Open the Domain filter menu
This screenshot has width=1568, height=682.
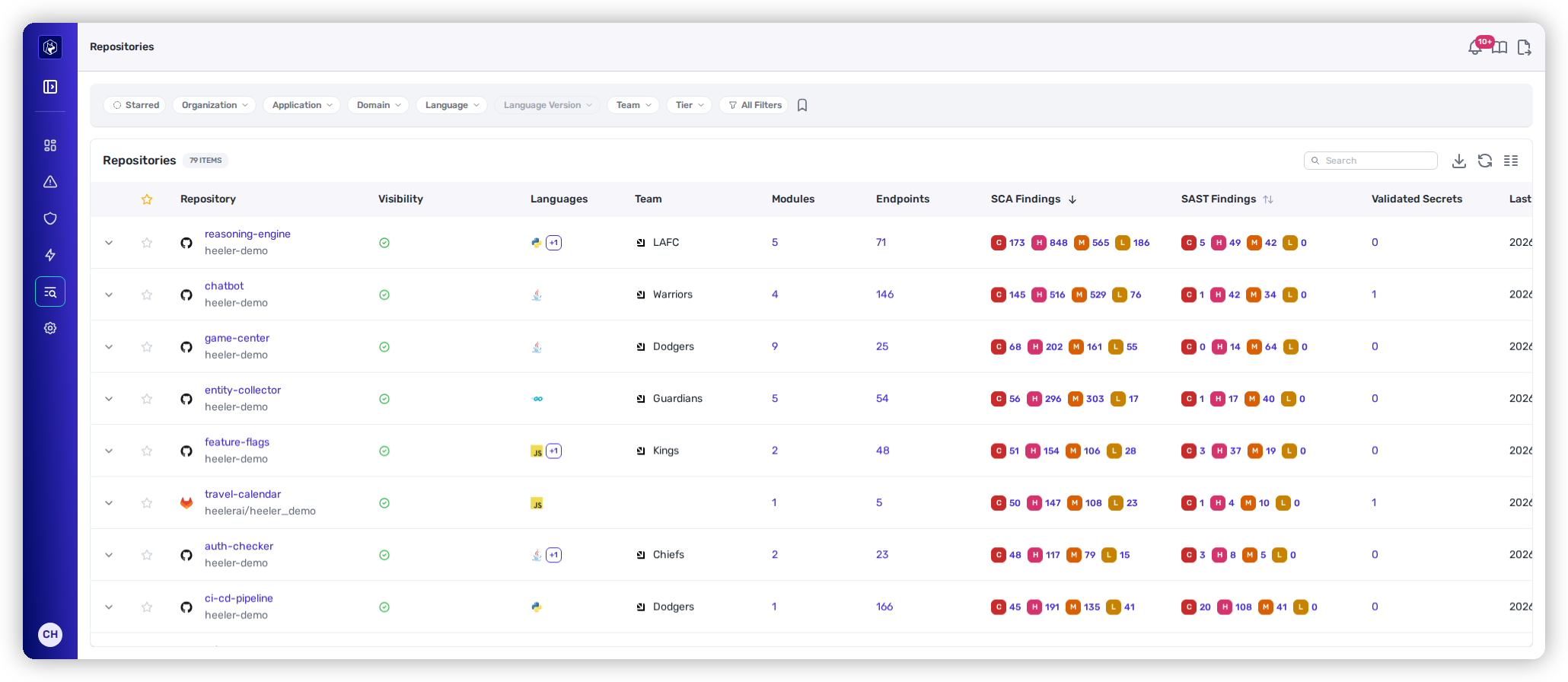point(378,105)
